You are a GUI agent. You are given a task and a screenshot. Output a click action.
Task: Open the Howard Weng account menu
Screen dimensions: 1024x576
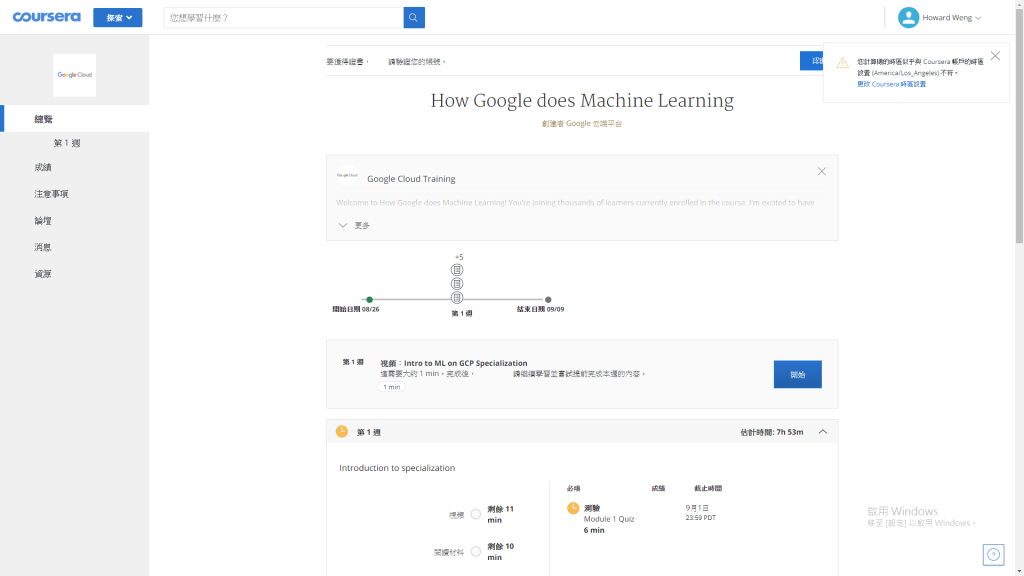point(951,18)
